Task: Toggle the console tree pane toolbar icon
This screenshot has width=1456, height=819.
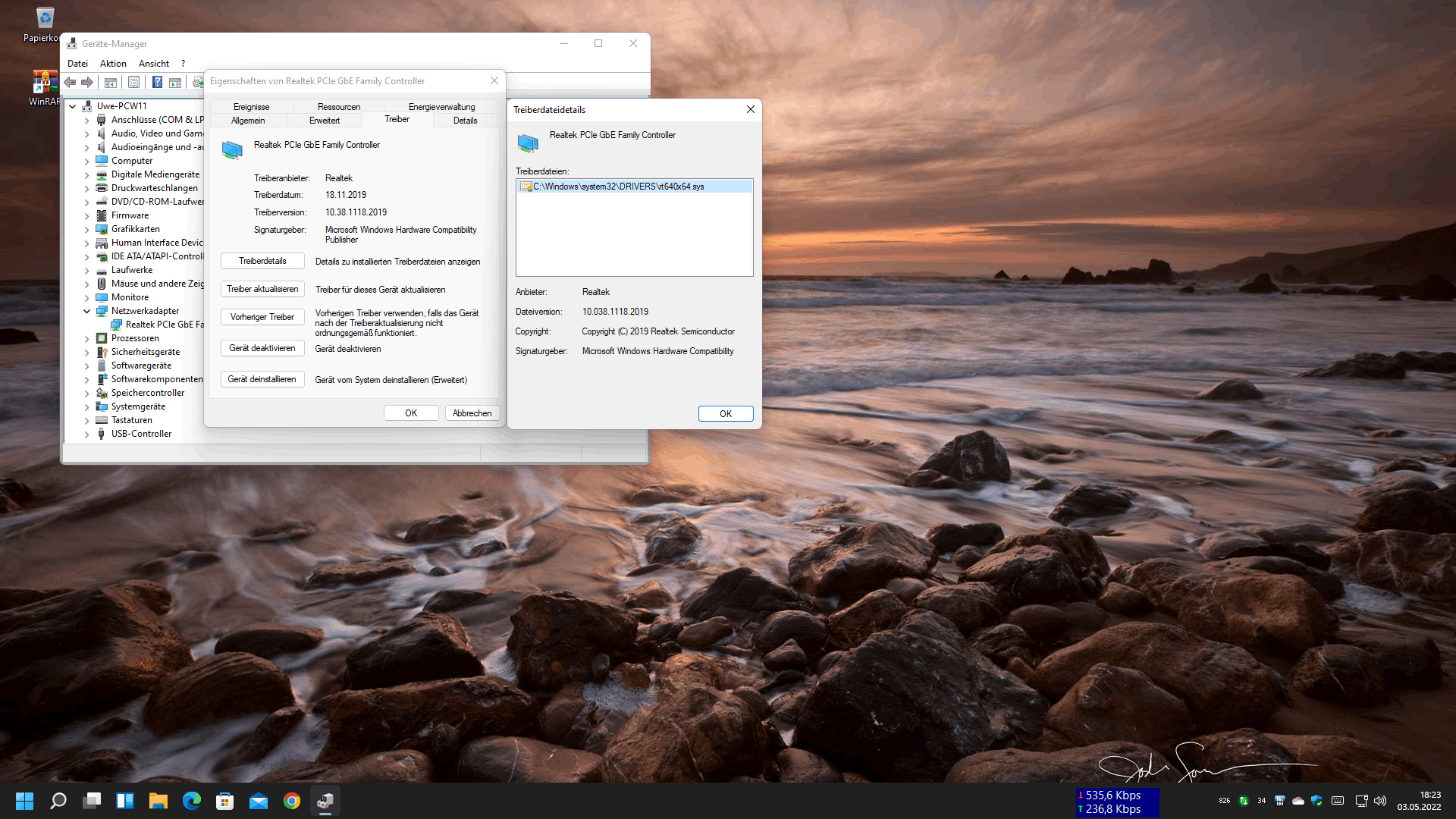Action: coord(111,82)
